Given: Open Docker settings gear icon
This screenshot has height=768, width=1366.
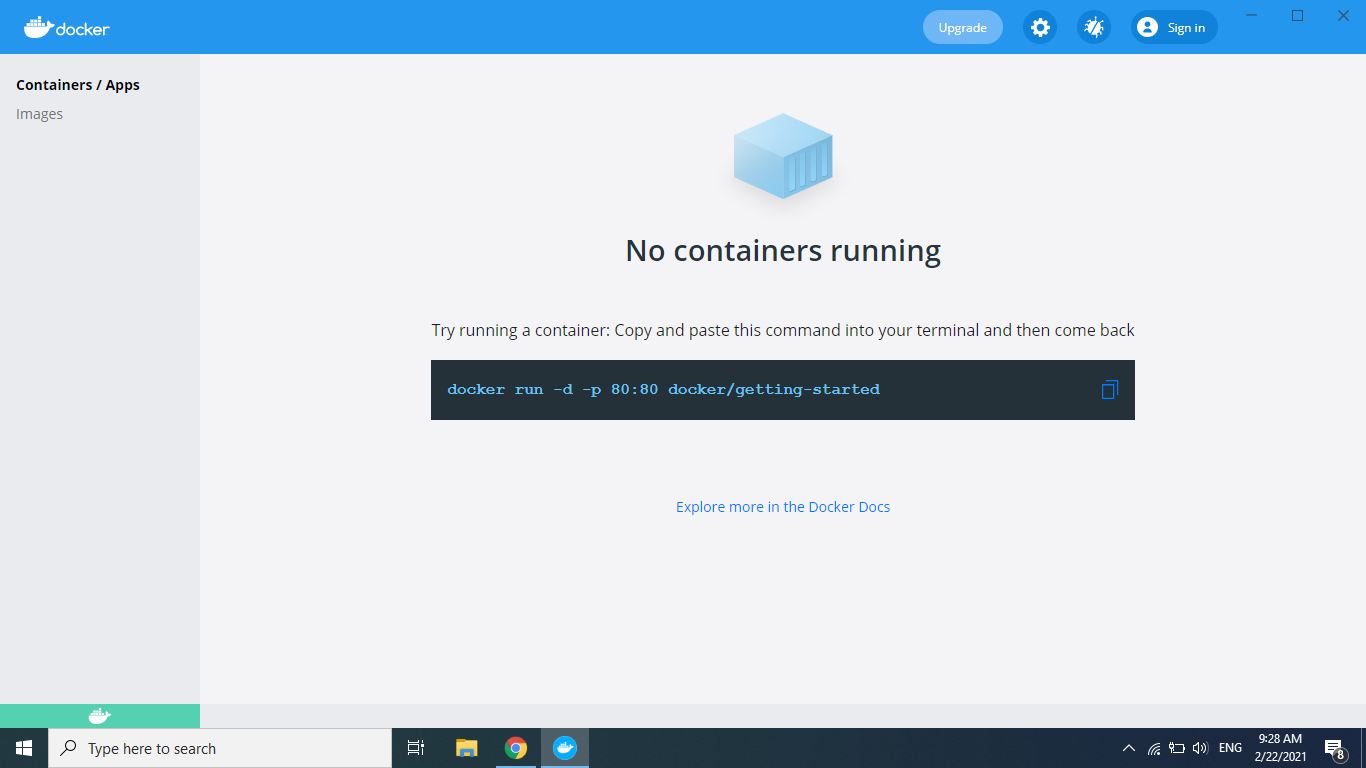Looking at the screenshot, I should tap(1040, 27).
